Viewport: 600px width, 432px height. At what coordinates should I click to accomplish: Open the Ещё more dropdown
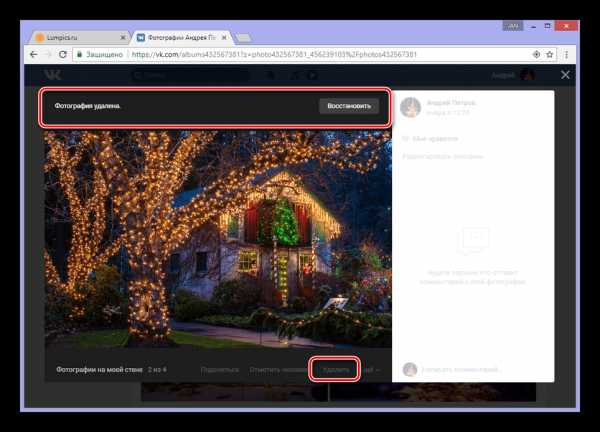[x=371, y=370]
